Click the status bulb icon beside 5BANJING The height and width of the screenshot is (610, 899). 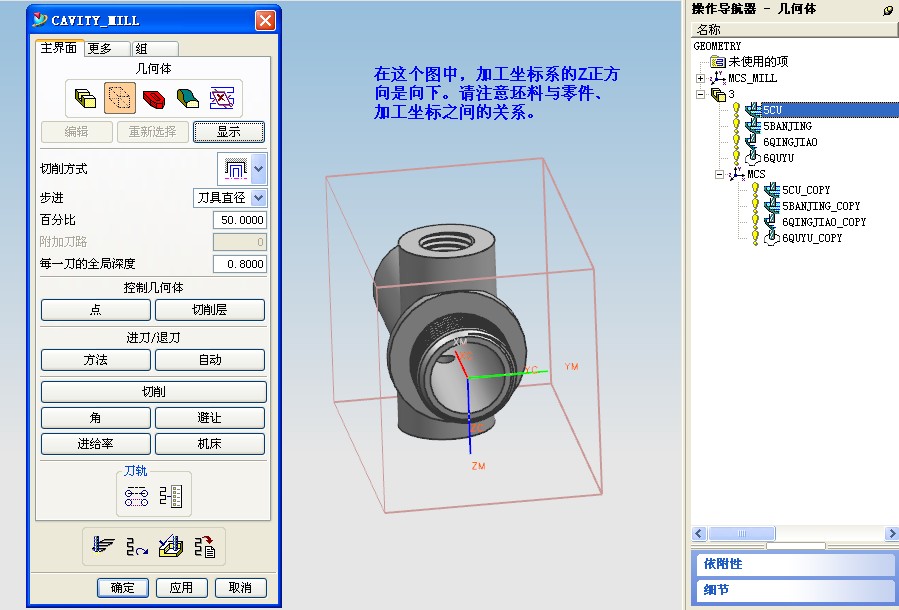click(x=737, y=126)
